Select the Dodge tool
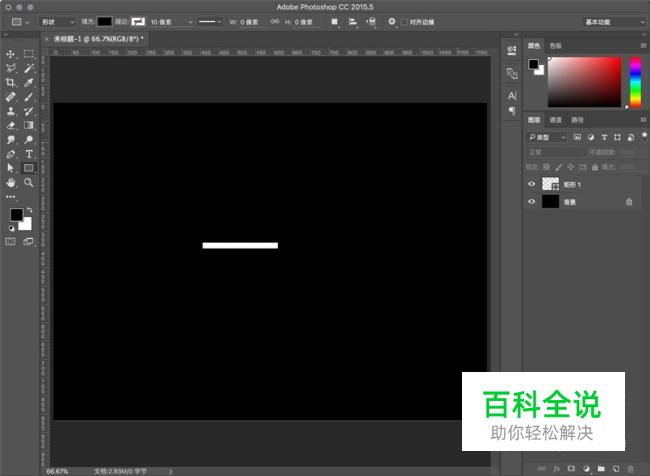Screen dimensions: 650x476 click(x=29, y=140)
